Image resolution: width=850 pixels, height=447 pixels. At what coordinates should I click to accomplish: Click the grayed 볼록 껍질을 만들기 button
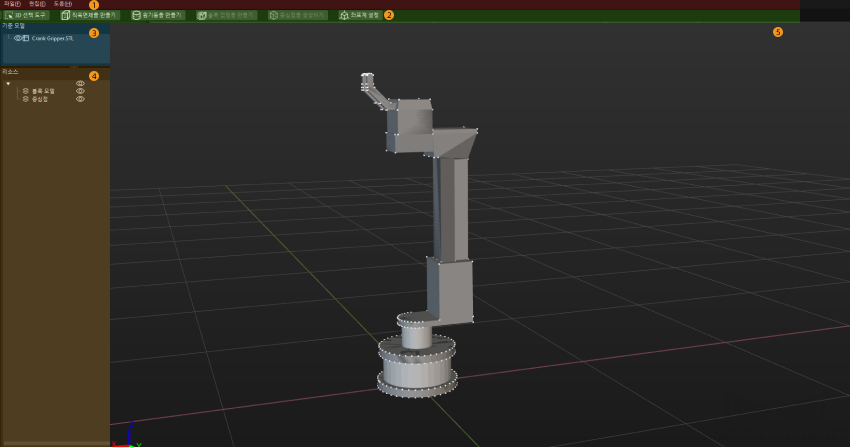(x=227, y=16)
